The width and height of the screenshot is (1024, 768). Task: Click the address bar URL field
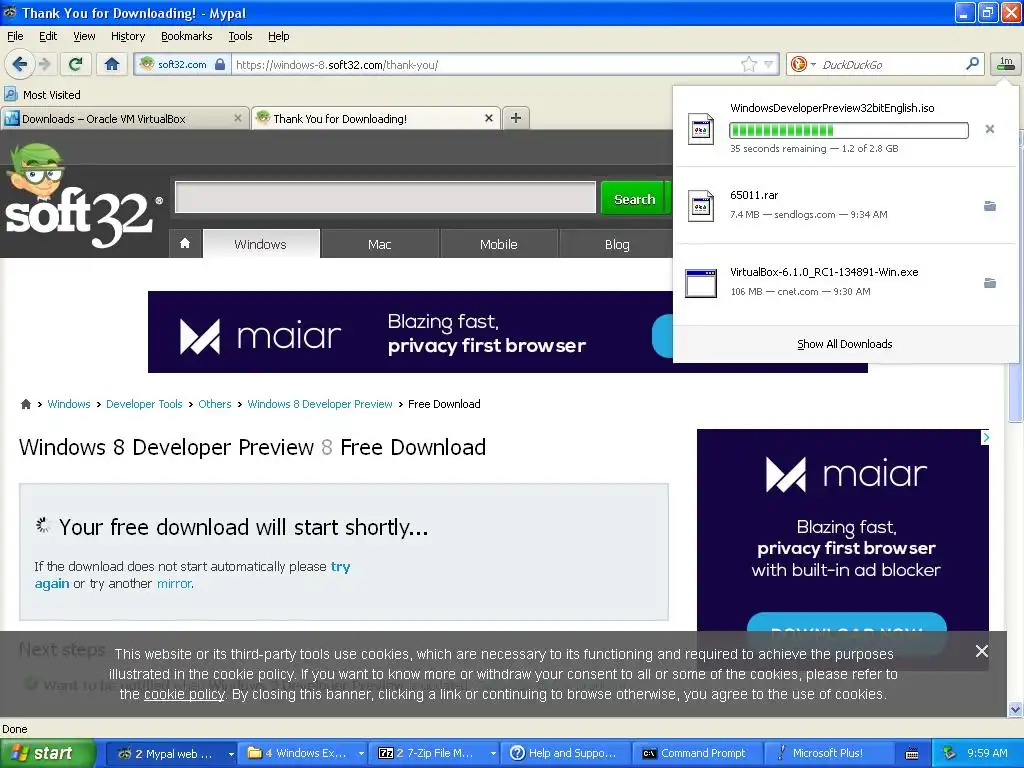coord(487,64)
